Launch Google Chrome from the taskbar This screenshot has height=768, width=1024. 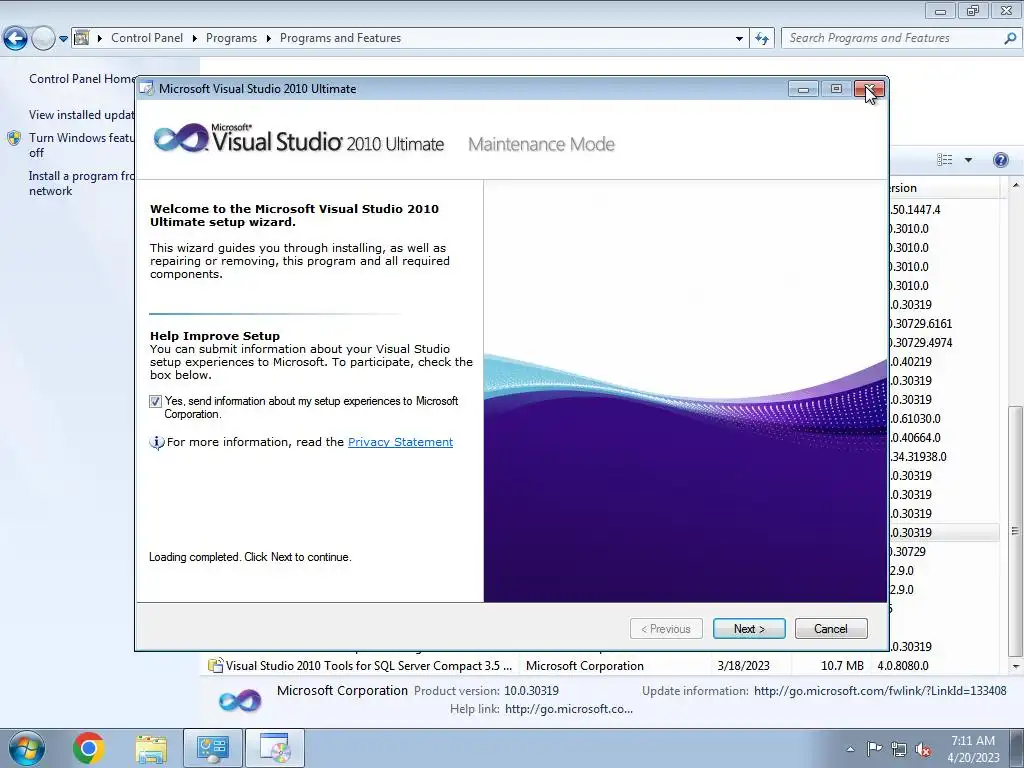click(x=89, y=748)
